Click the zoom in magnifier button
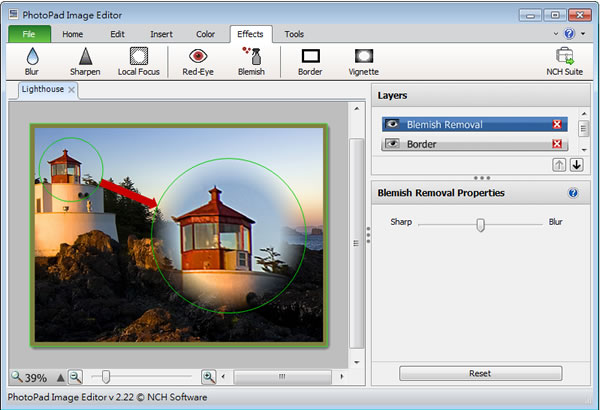 [208, 377]
